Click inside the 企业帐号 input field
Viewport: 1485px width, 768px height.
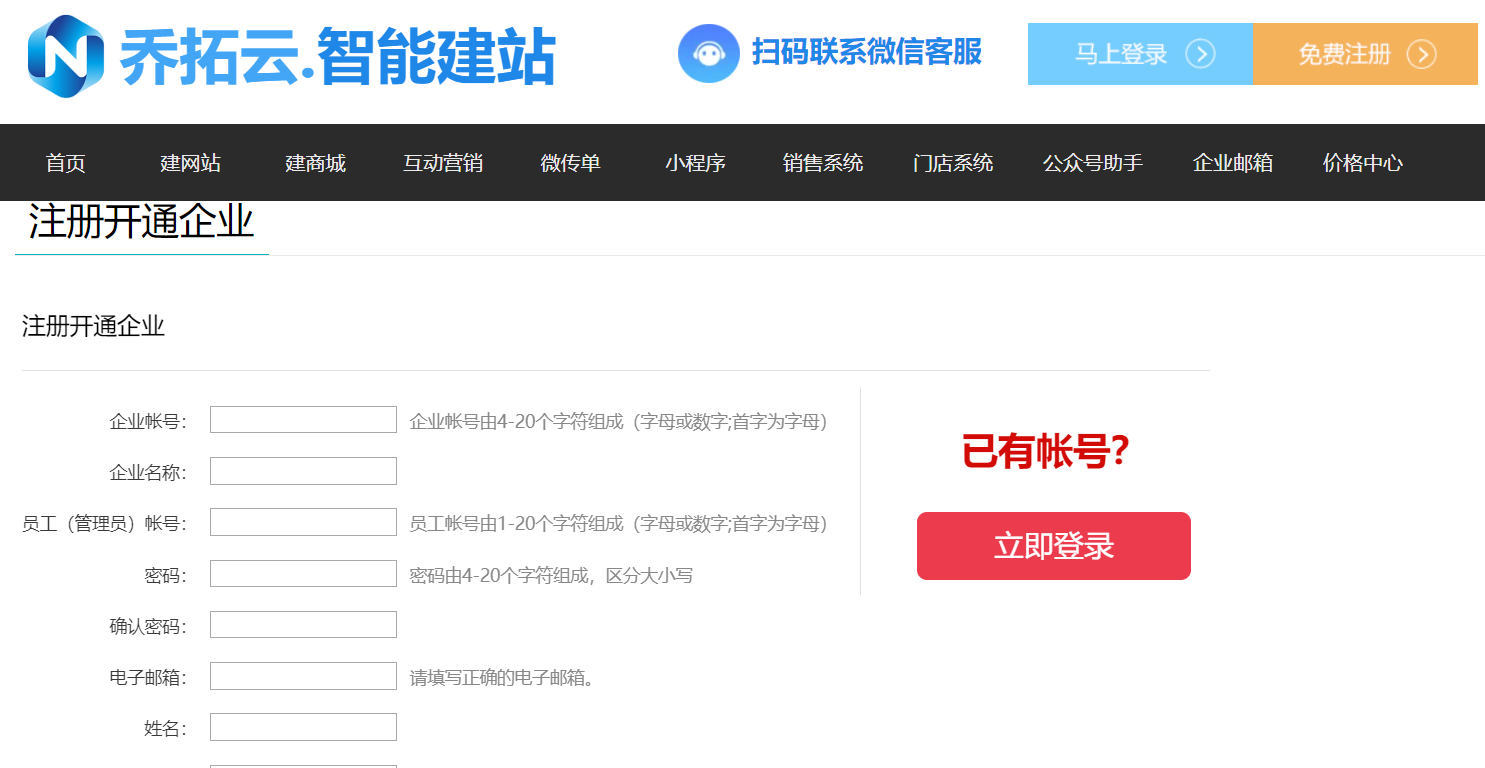[x=302, y=419]
